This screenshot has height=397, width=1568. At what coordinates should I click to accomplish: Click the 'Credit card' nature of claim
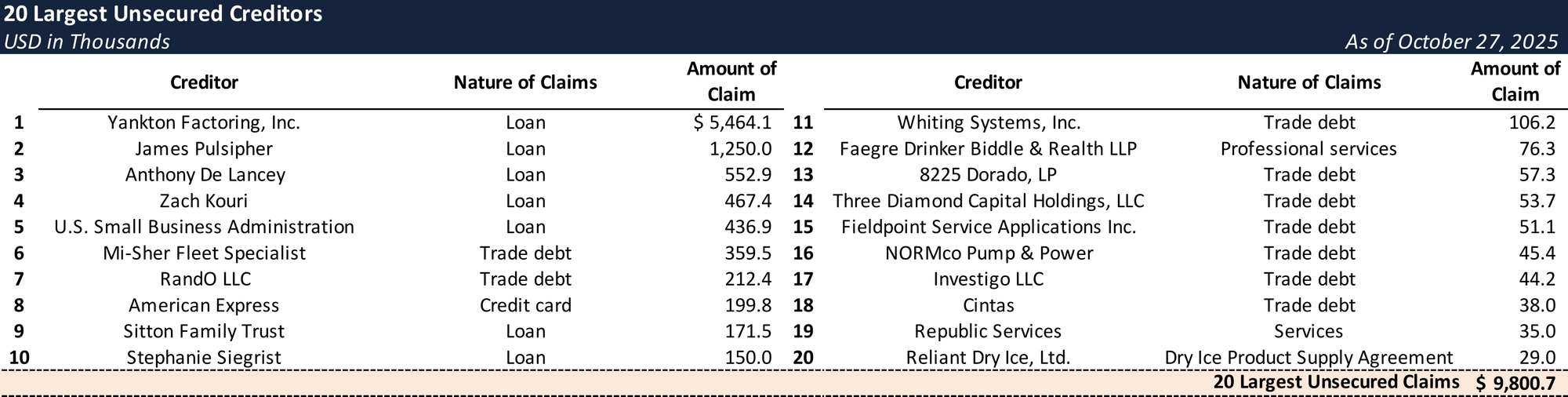pyautogui.click(x=525, y=305)
